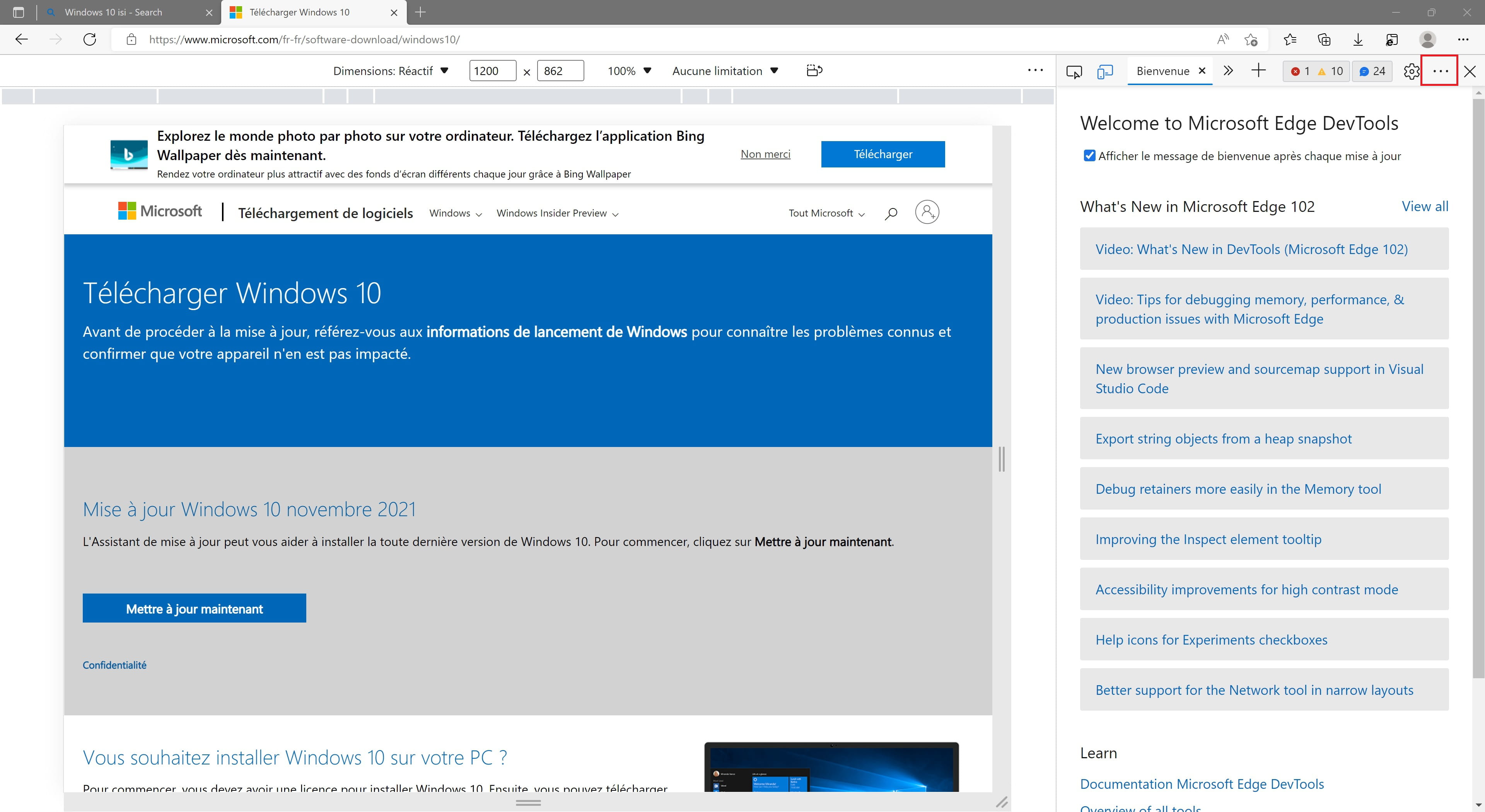Click Mettre à jour maintenant button
The image size is (1485, 812).
[194, 608]
